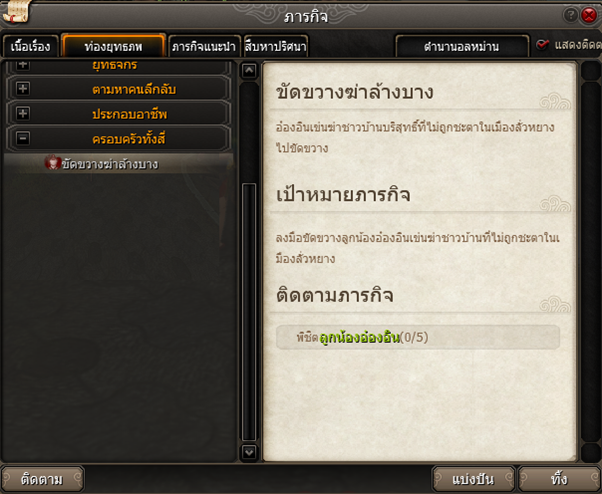Expand the ประกอบอาชีพ category
The image size is (602, 494).
pos(23,114)
